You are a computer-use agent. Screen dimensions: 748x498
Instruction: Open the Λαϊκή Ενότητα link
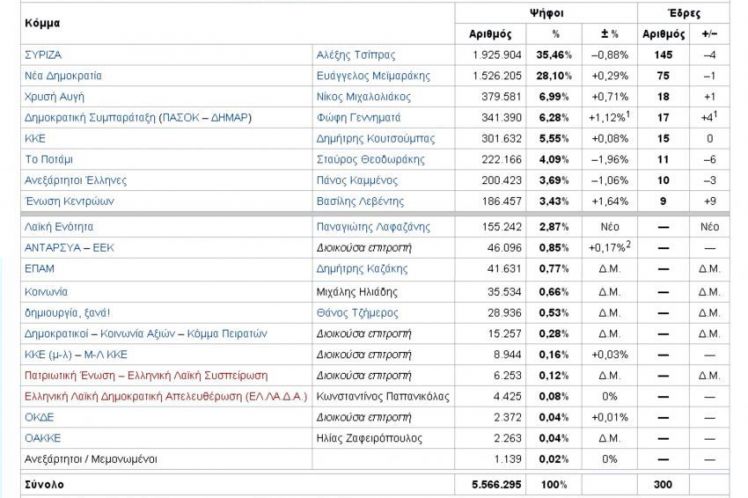[x=58, y=228]
